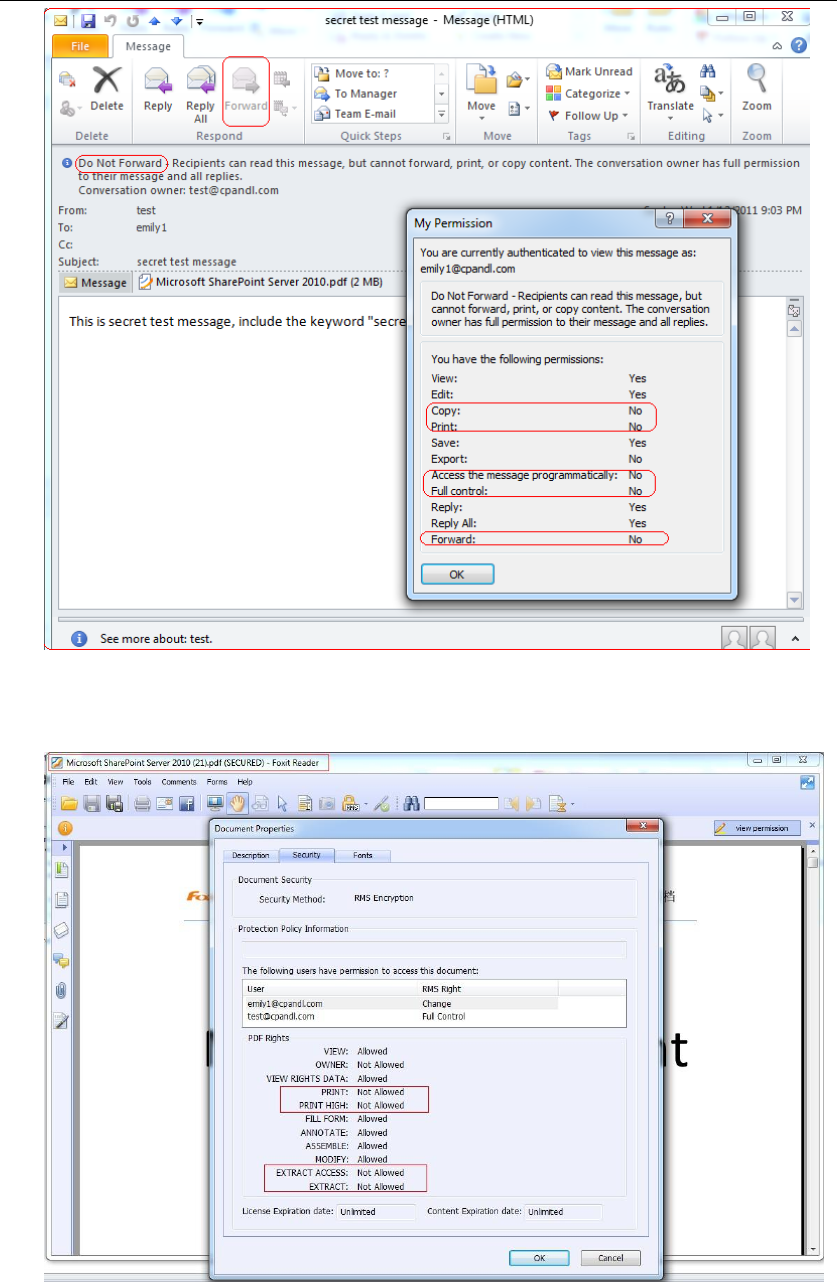Viewport: 837px width, 1282px height.
Task: Open the Tools menu in Foxit Reader
Action: (x=143, y=781)
